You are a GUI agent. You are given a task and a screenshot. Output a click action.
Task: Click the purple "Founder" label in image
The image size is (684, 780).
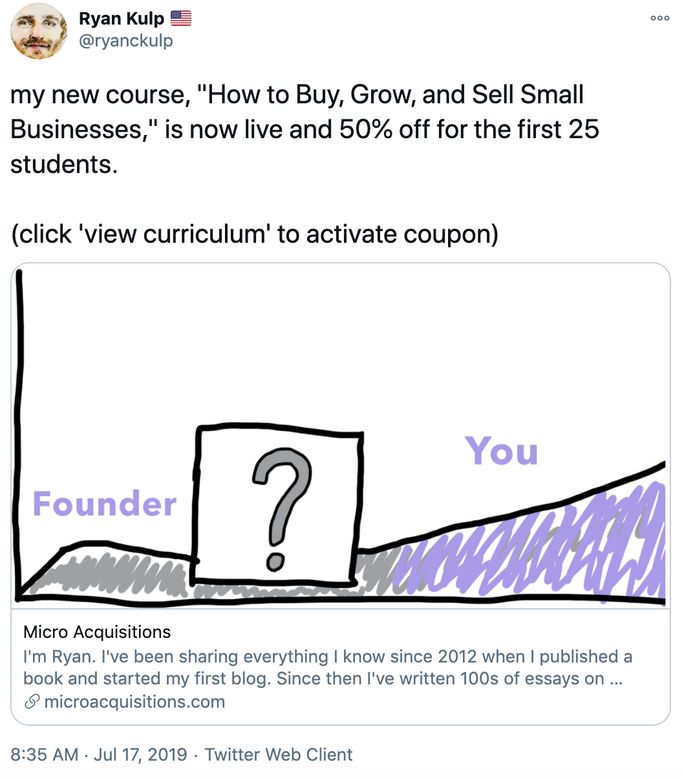pos(104,503)
